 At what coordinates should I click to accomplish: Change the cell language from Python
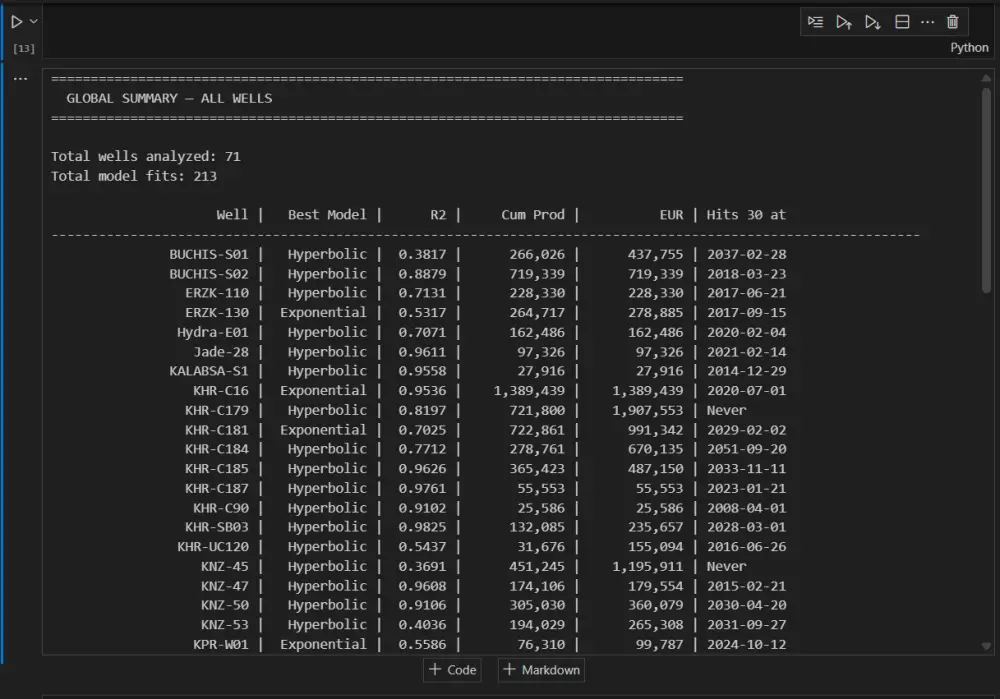tap(969, 48)
